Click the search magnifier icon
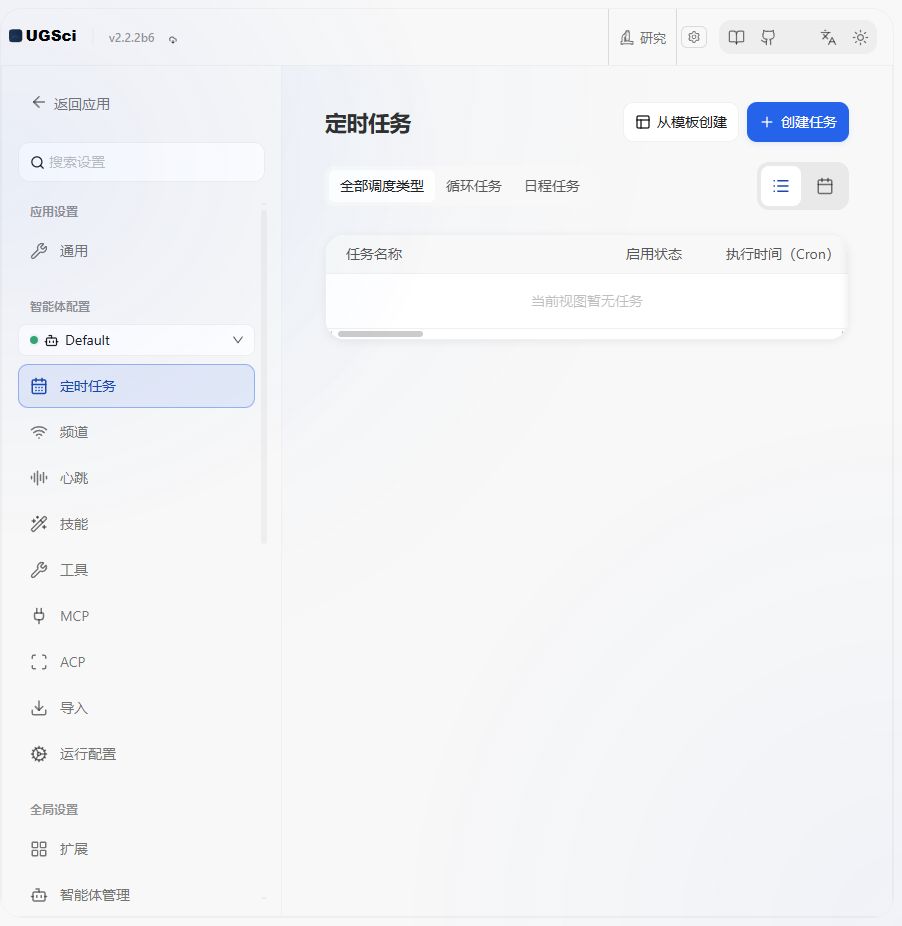The width and height of the screenshot is (902, 926). pyautogui.click(x=37, y=162)
